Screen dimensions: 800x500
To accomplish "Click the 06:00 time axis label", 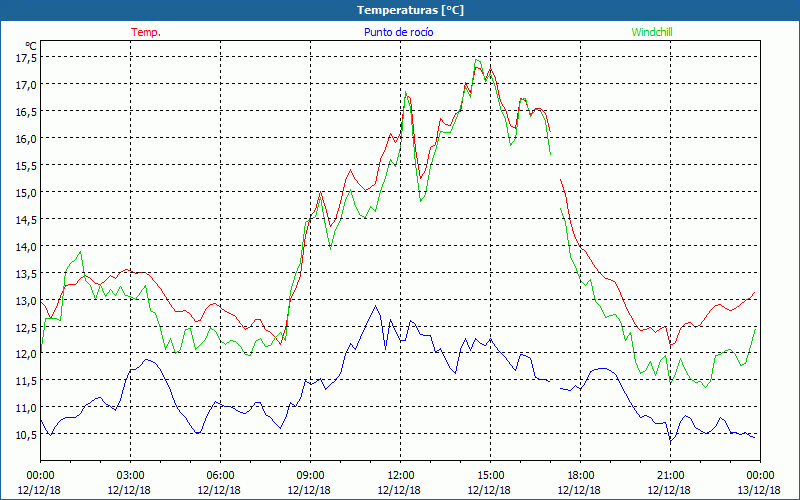I will tap(220, 476).
